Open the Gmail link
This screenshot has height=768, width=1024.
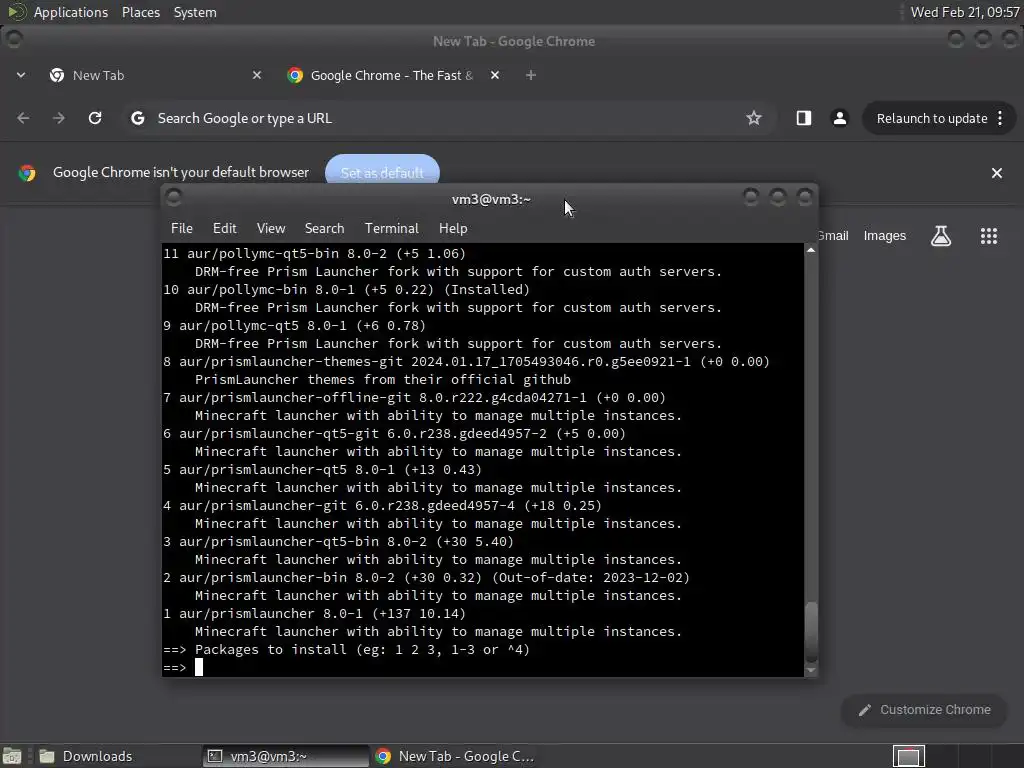click(833, 236)
